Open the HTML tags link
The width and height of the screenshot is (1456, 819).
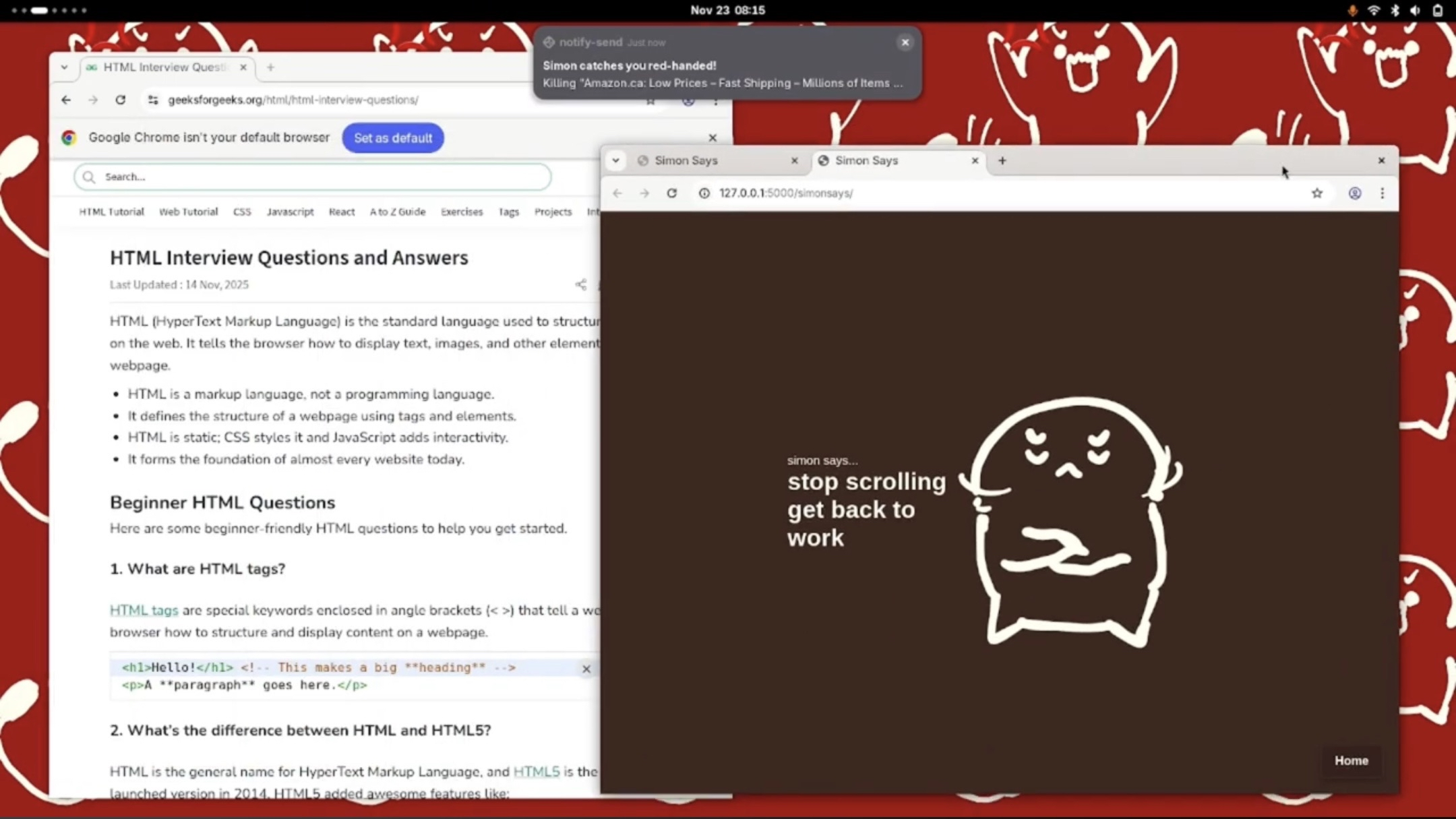pos(144,610)
